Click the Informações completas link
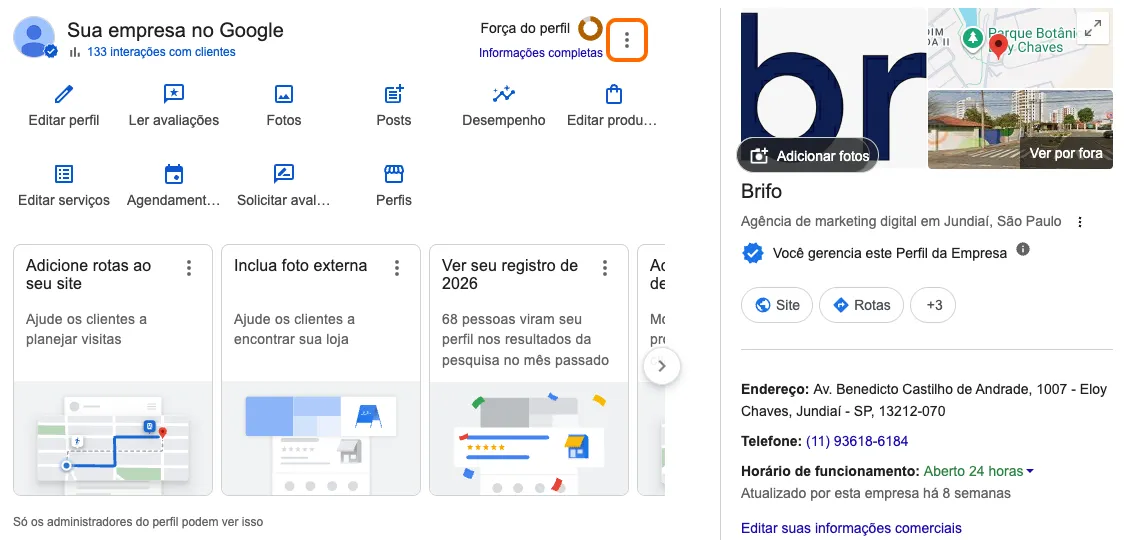 (x=540, y=53)
